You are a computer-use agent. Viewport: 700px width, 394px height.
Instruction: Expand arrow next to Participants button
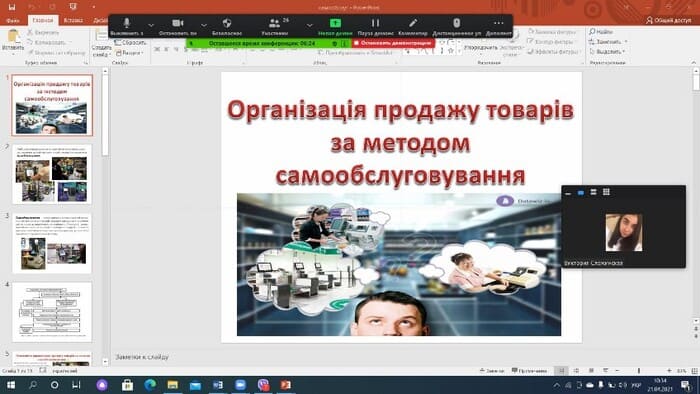point(309,25)
